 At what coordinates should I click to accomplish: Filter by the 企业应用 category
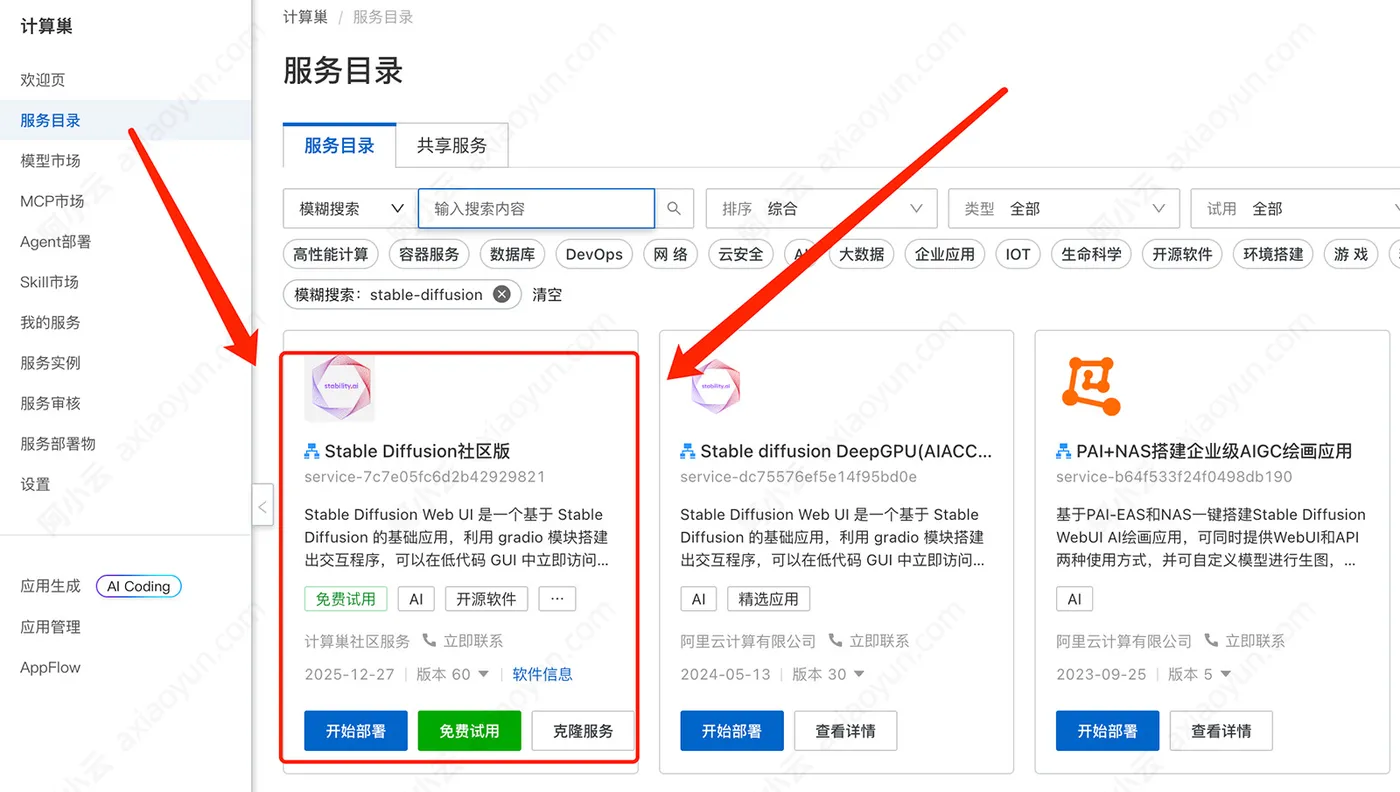tap(945, 254)
